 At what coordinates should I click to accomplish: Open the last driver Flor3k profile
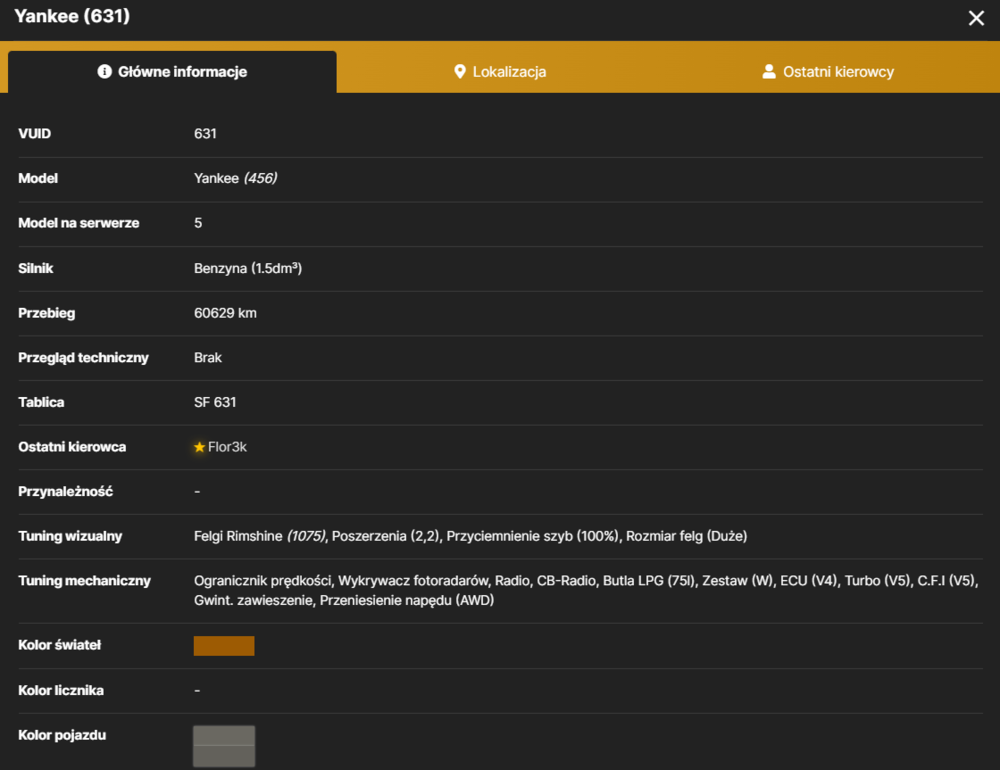pos(227,447)
